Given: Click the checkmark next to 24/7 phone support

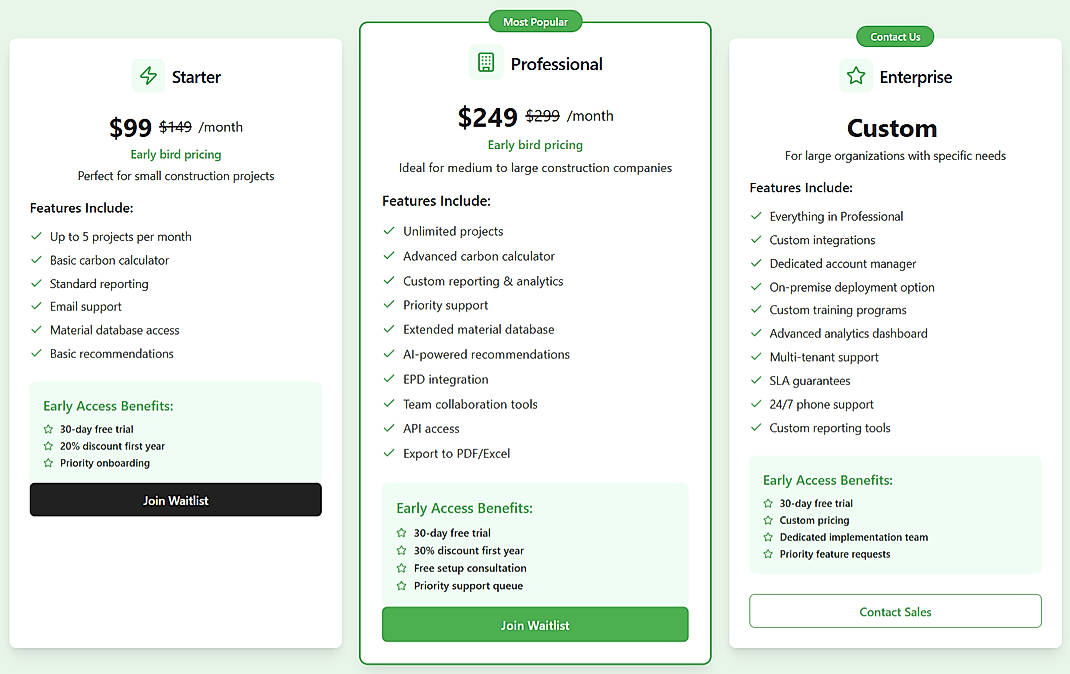Looking at the screenshot, I should click(756, 404).
